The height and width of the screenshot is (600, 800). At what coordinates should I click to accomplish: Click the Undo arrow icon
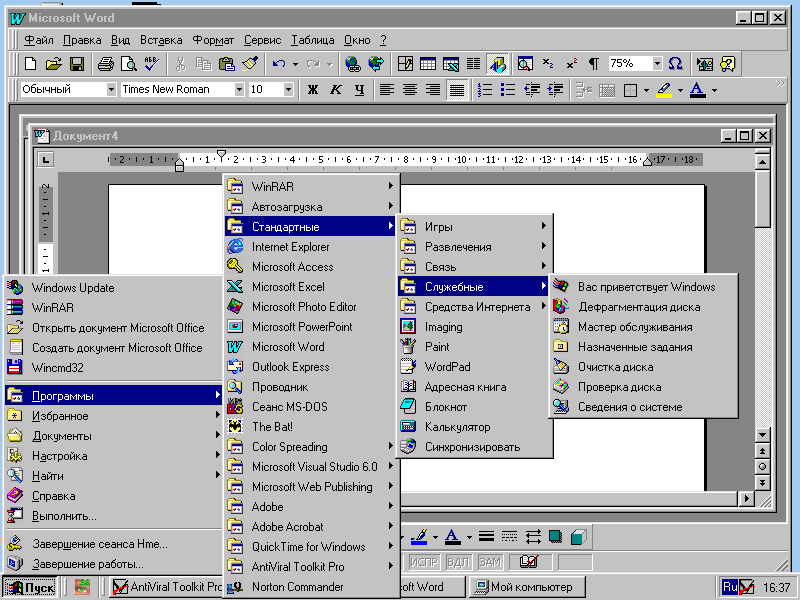pos(279,64)
